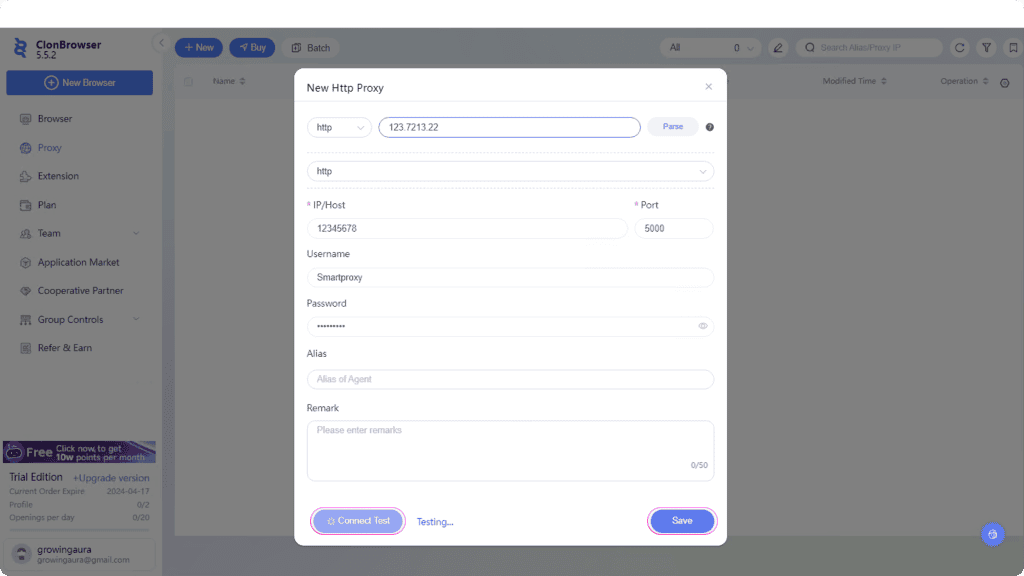This screenshot has height=576, width=1024.
Task: Expand the full-width http type dropdown
Action: [510, 171]
